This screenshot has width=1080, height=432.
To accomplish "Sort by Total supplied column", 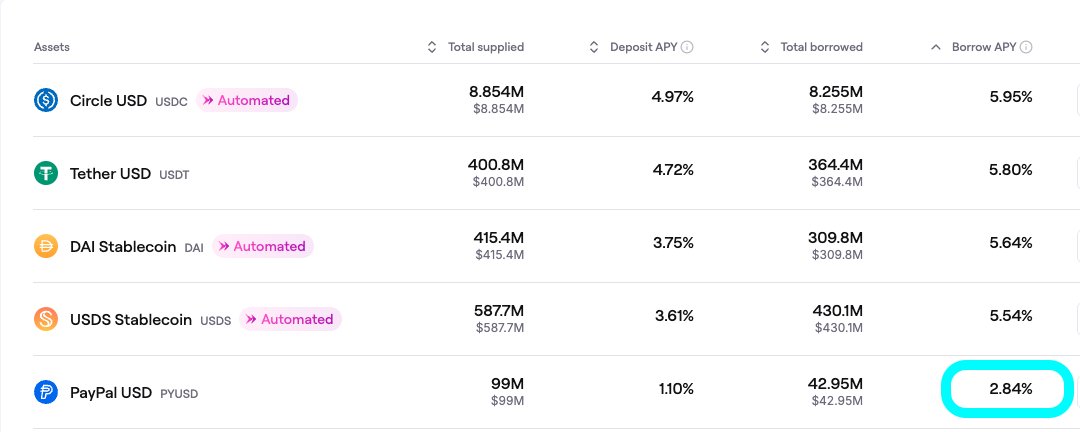I will [x=476, y=47].
